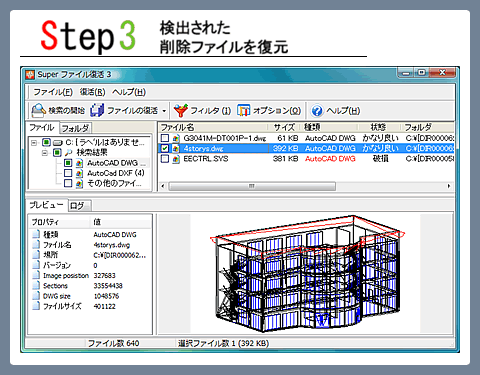Toggle the AutoCAD DWG tree checkbox
Image resolution: width=480 pixels, height=375 pixels.
click(68, 163)
